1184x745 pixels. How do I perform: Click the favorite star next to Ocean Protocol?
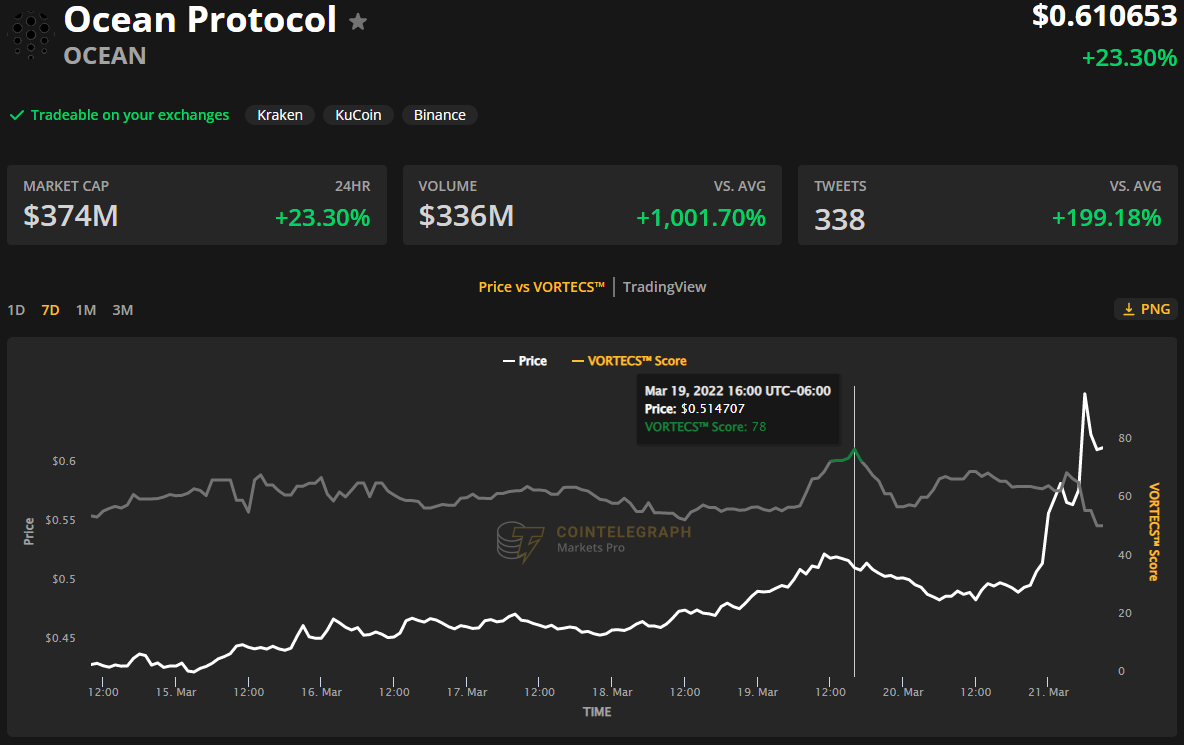(358, 22)
